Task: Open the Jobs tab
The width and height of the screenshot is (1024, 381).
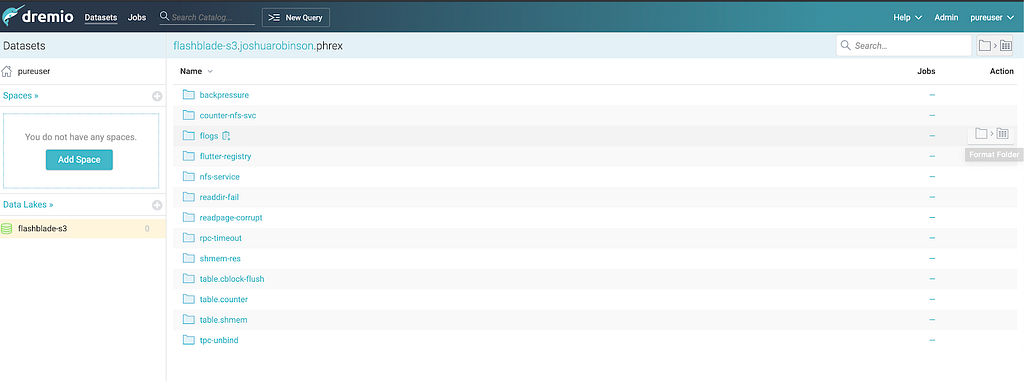Action: pyautogui.click(x=137, y=18)
